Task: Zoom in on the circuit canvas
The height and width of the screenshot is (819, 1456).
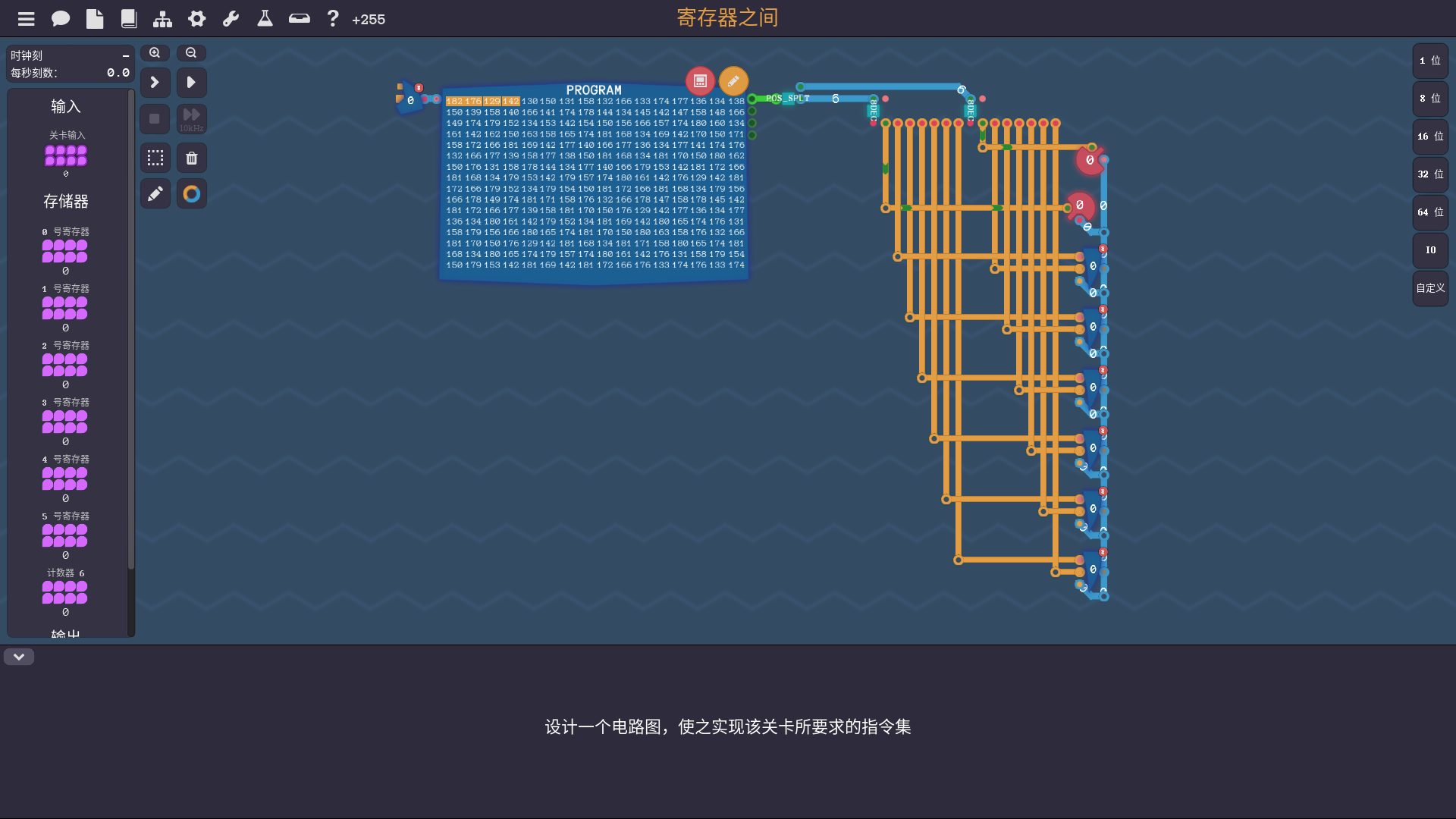Action: coord(155,53)
